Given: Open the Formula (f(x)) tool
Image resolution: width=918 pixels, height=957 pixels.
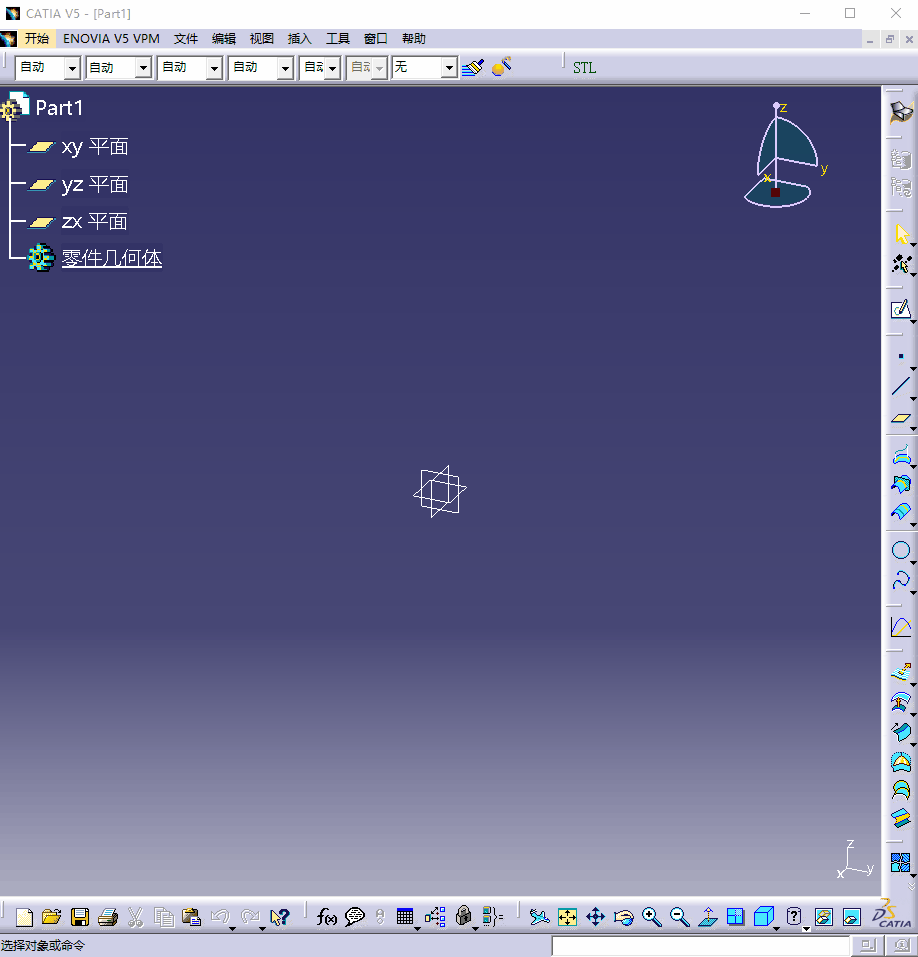Looking at the screenshot, I should point(325,916).
